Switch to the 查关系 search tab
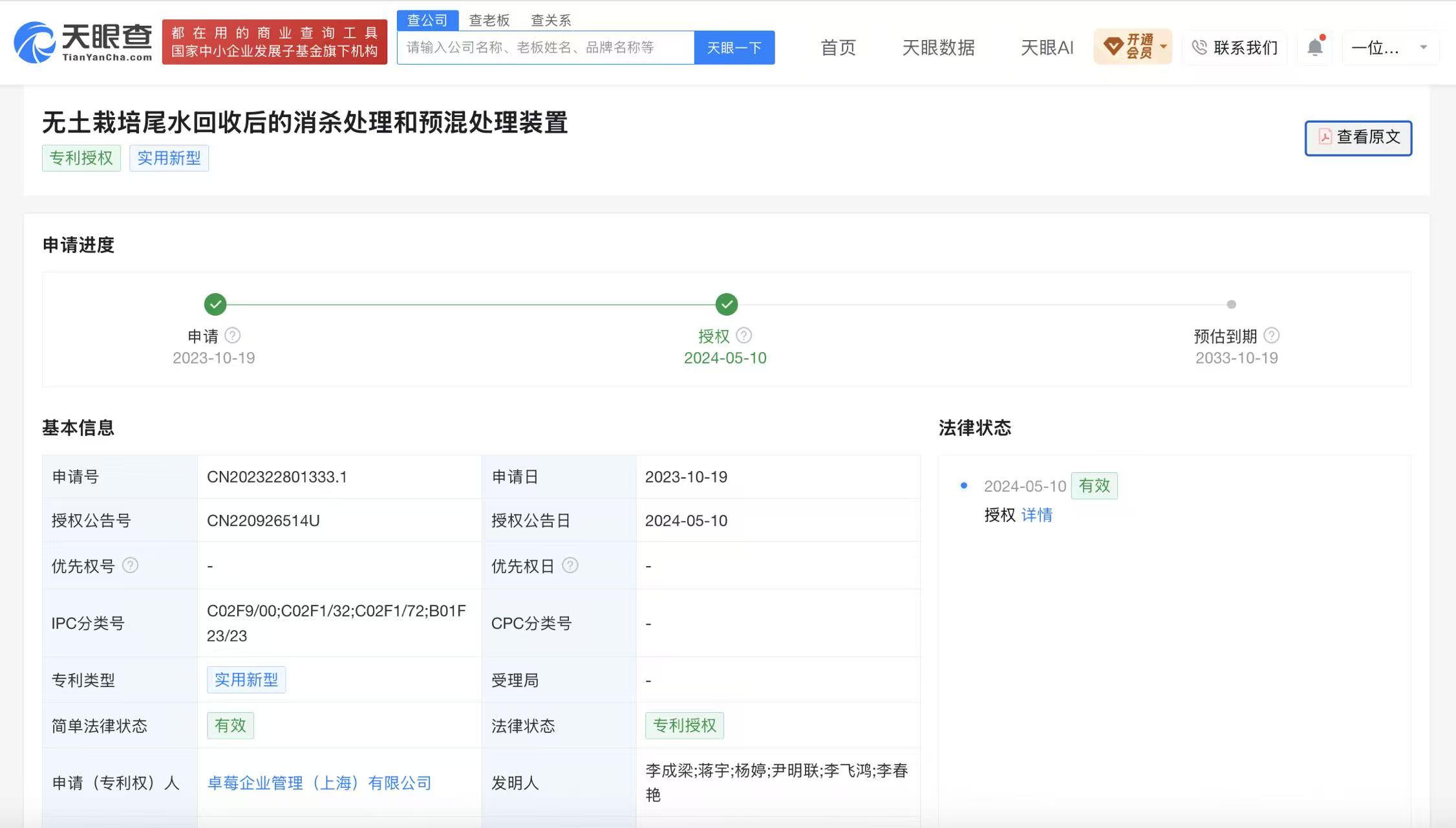This screenshot has width=1456, height=828. (551, 20)
